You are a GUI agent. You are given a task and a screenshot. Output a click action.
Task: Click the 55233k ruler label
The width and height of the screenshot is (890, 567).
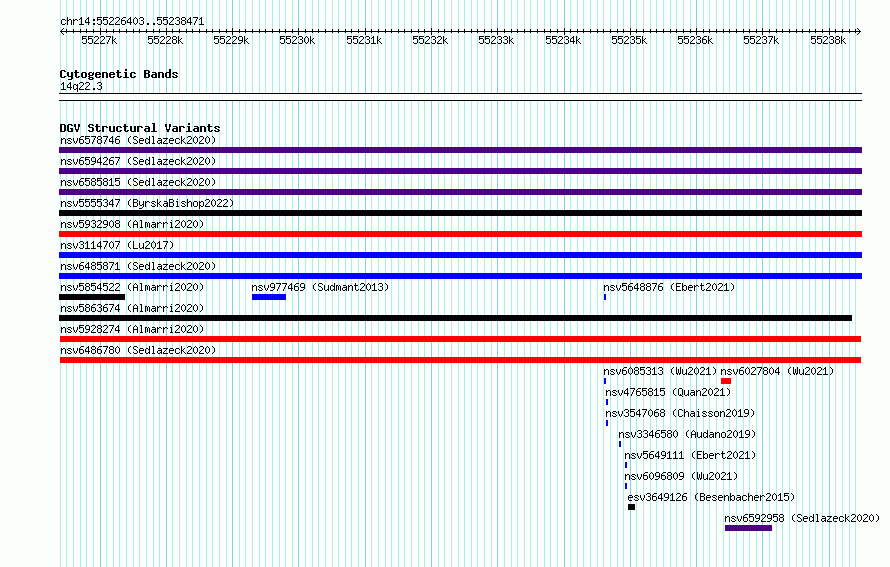click(x=496, y=40)
